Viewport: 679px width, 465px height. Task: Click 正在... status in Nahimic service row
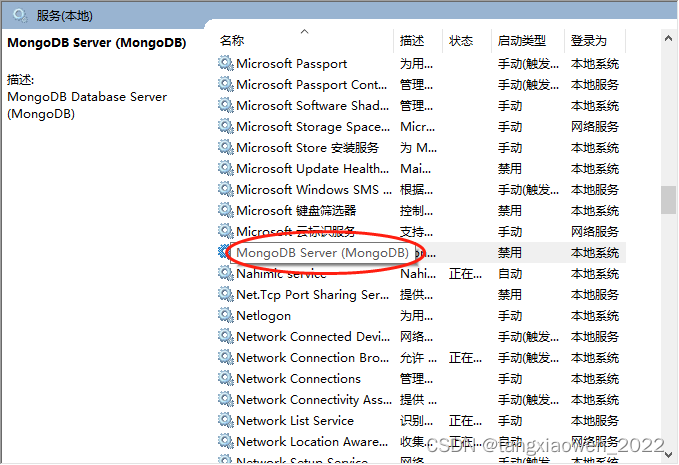[465, 274]
